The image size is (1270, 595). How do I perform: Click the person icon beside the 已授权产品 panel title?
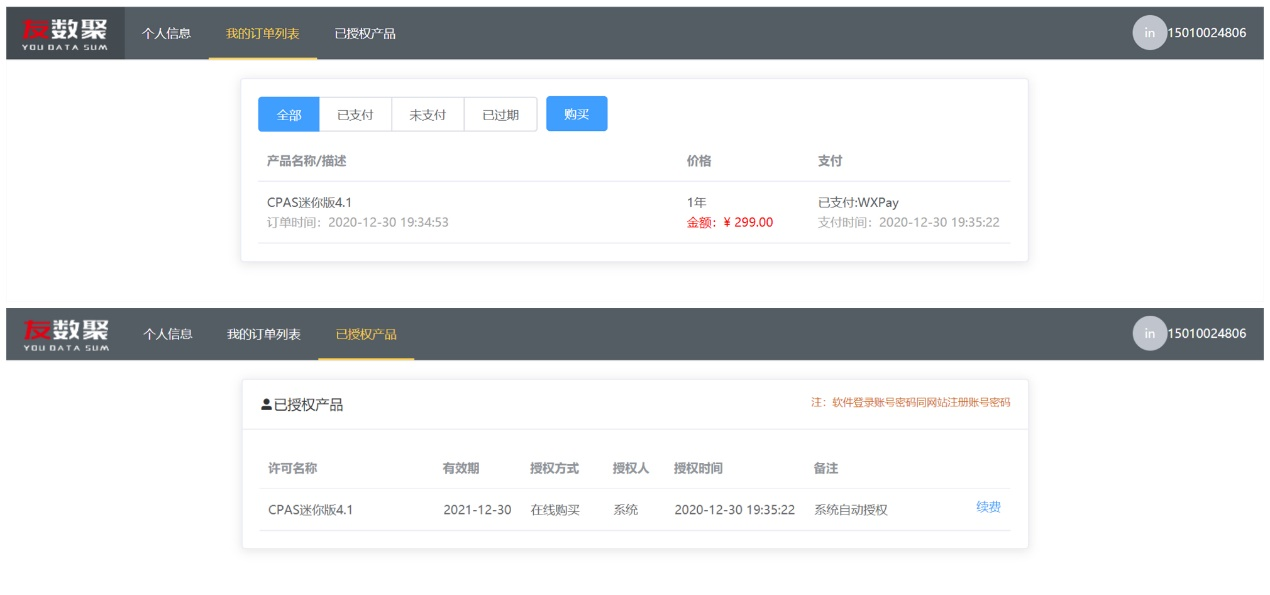click(x=266, y=405)
